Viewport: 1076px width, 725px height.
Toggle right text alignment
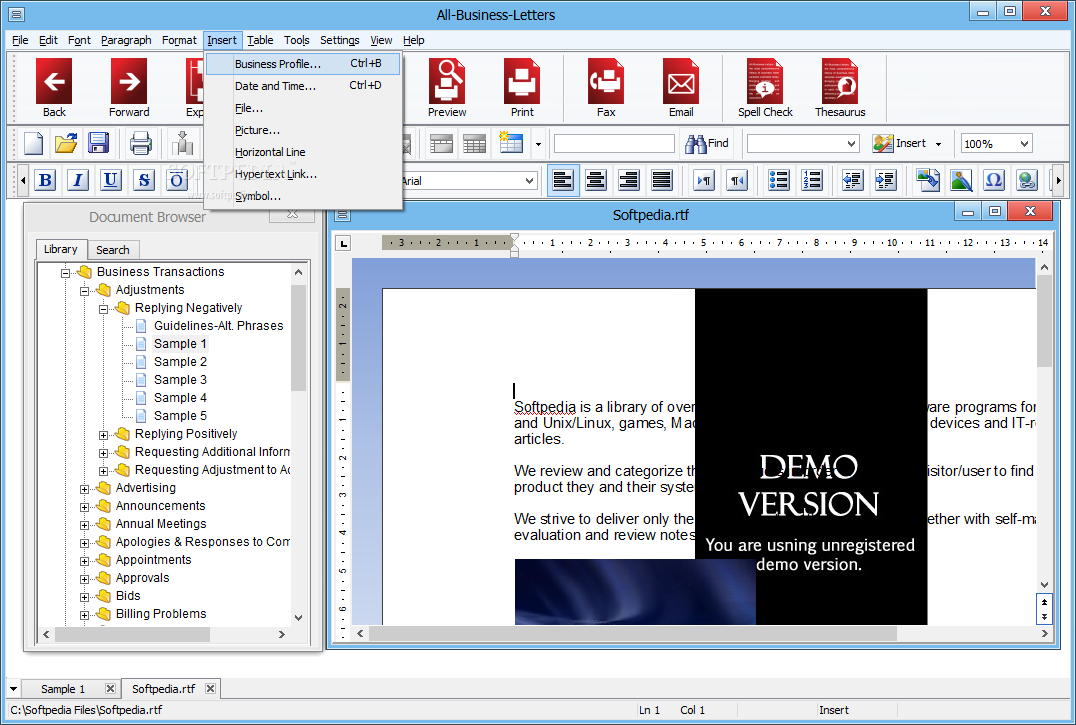coord(629,180)
